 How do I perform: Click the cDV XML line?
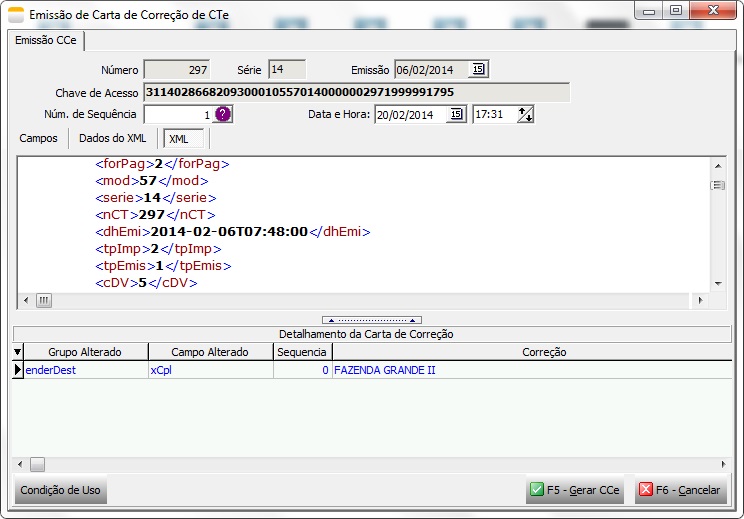click(146, 283)
